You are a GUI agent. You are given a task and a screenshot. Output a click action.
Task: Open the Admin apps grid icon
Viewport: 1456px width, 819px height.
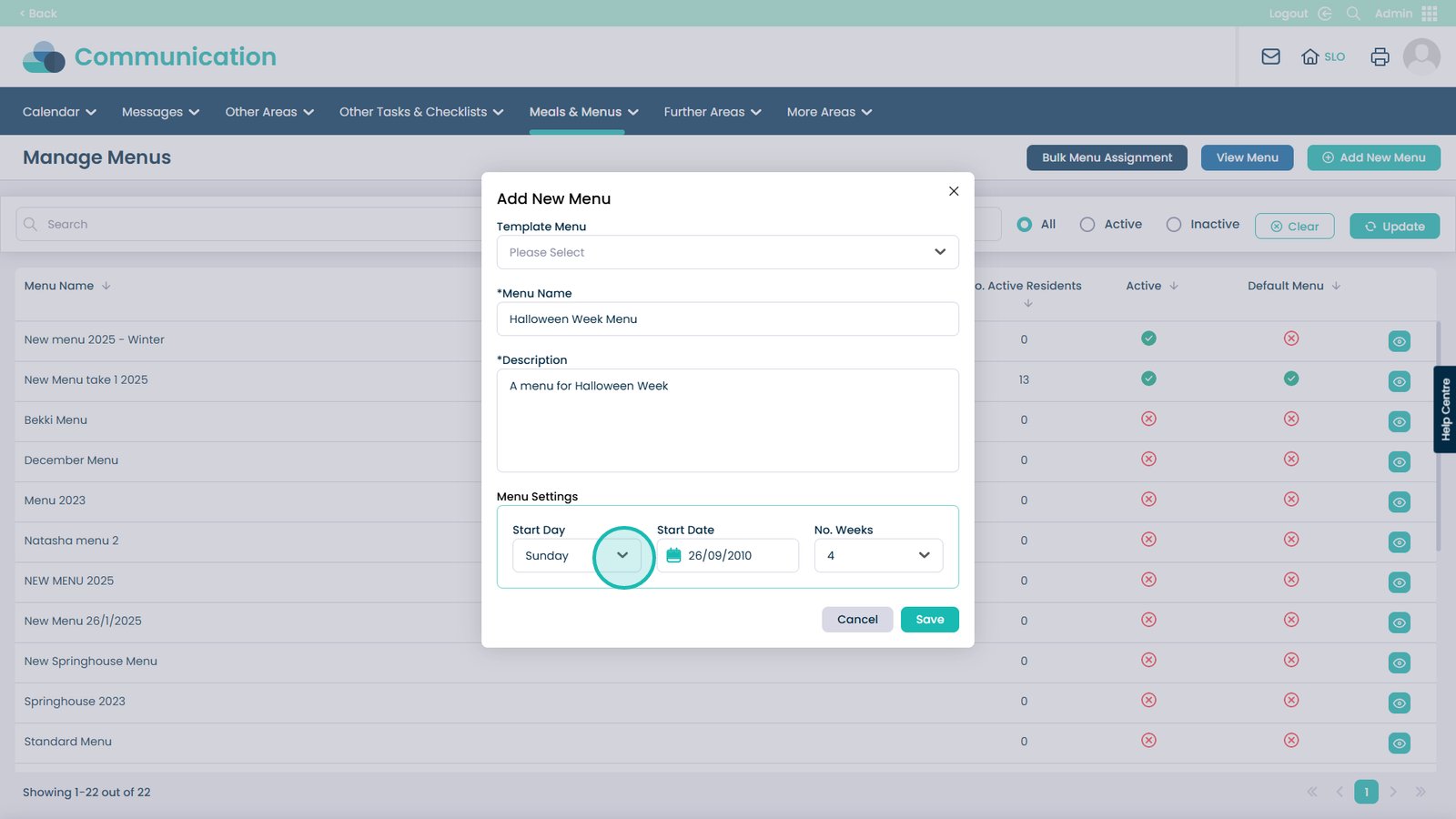[x=1430, y=14]
